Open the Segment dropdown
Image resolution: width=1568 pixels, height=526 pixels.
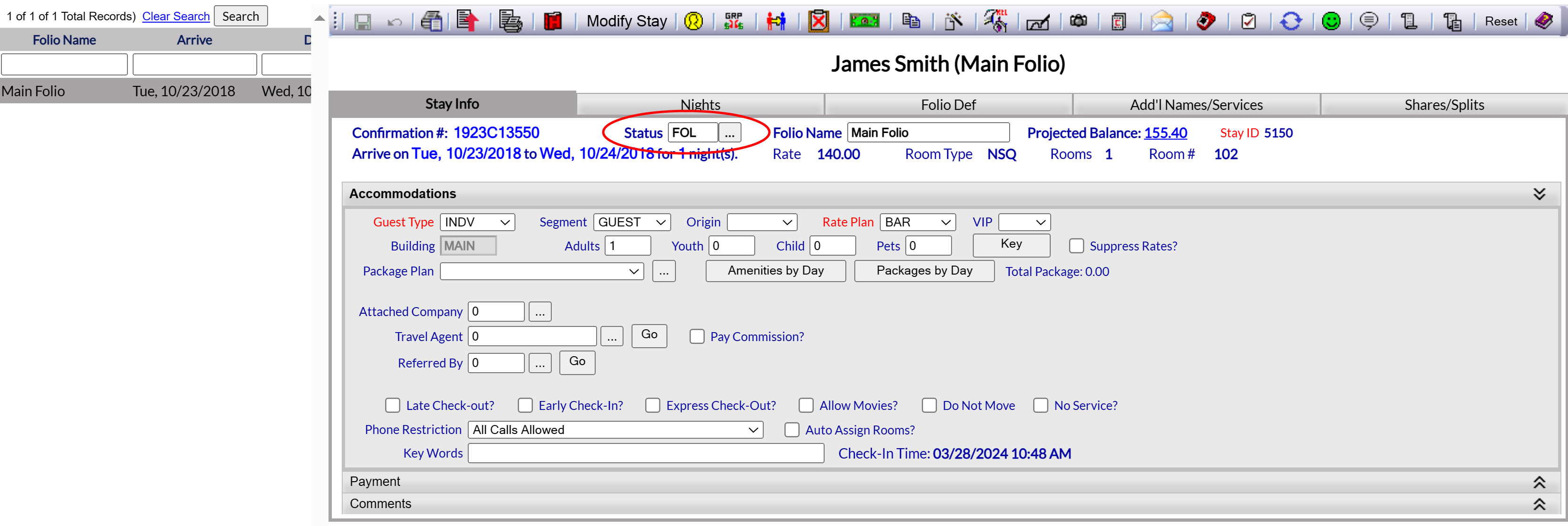[x=632, y=222]
